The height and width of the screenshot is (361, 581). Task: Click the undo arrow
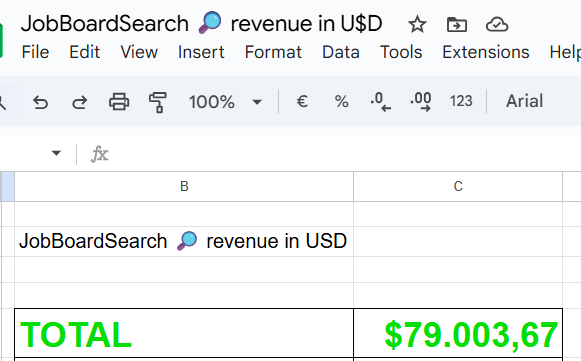click(x=40, y=102)
